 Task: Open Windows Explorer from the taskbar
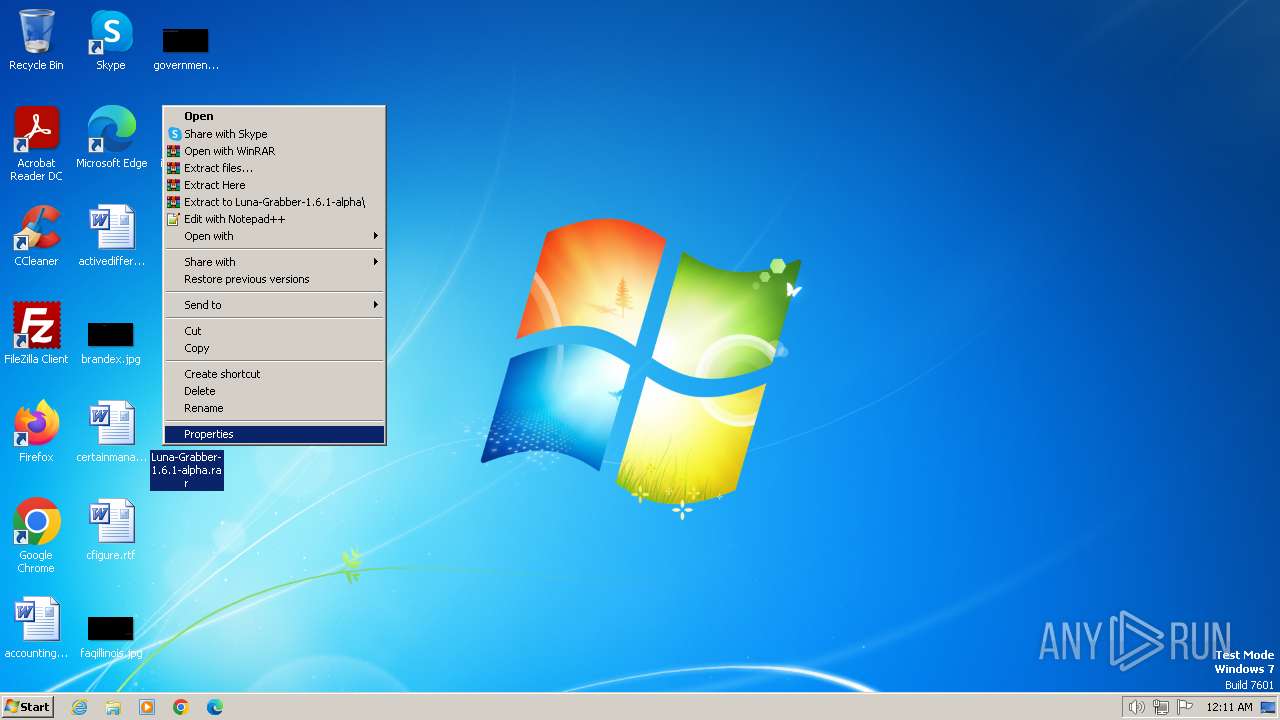point(113,707)
